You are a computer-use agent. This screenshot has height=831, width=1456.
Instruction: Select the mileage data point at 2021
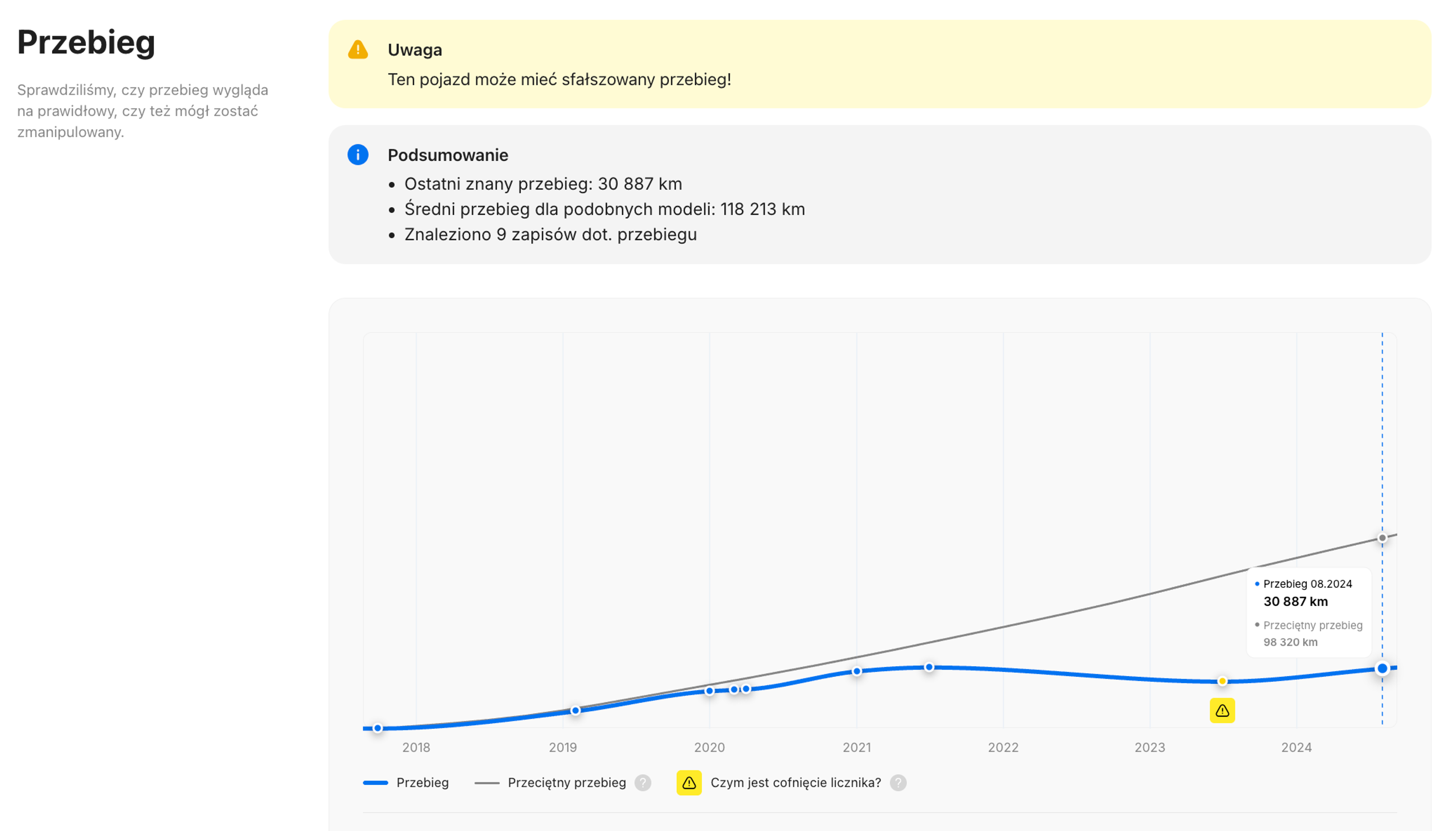pyautogui.click(x=857, y=671)
